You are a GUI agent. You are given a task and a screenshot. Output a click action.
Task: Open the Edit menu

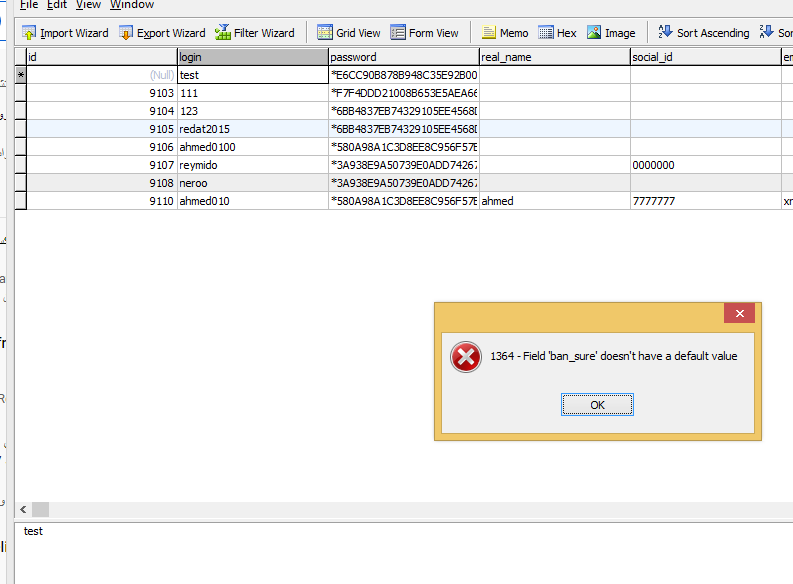click(57, 5)
